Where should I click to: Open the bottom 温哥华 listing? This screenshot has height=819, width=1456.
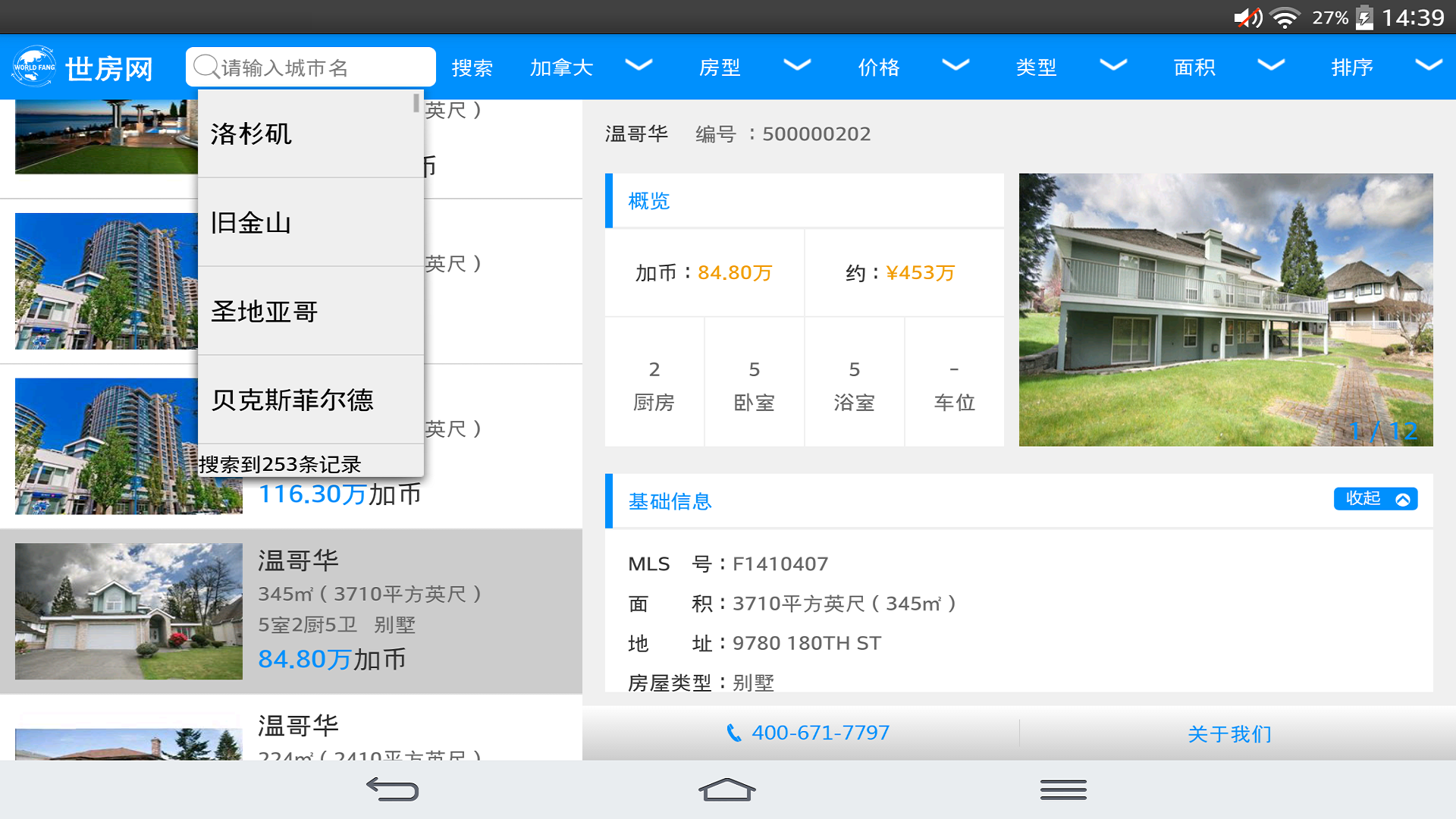[291, 728]
